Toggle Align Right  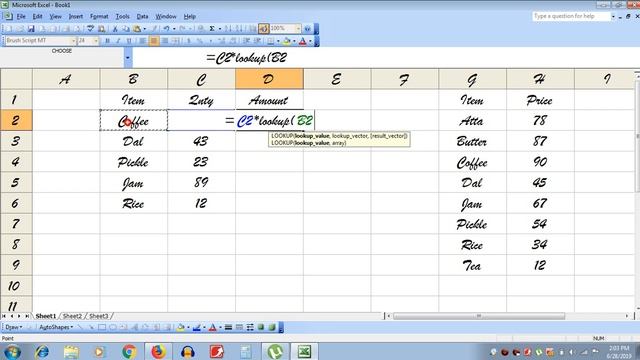(165, 41)
